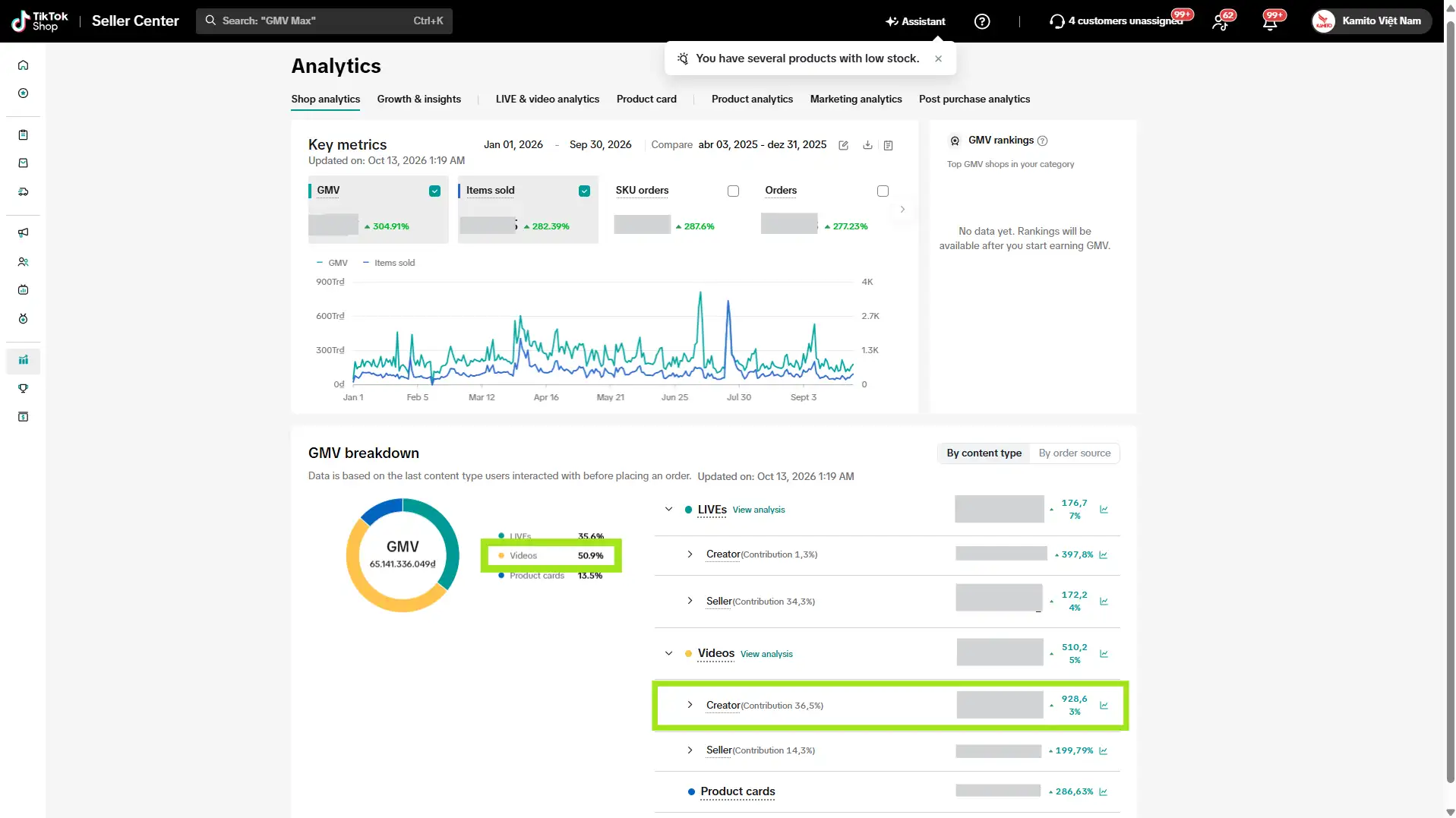
Task: Switch breakdown to By order source
Action: coord(1074,453)
